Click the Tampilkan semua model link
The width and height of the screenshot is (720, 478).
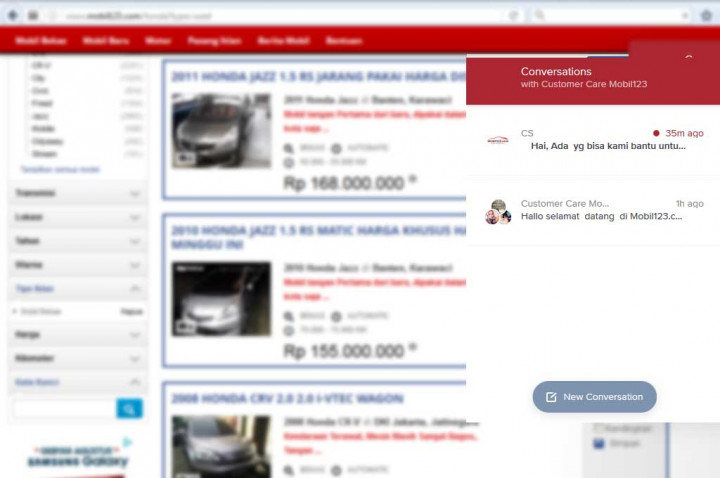point(60,170)
